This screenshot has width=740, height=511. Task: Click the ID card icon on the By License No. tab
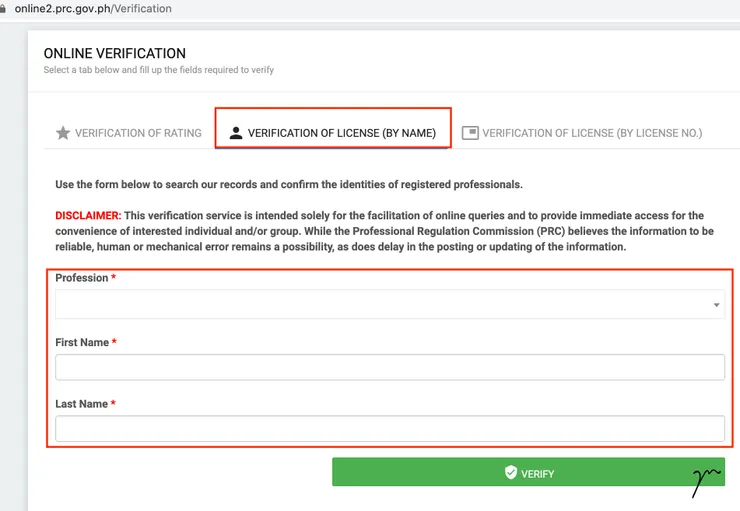470,132
